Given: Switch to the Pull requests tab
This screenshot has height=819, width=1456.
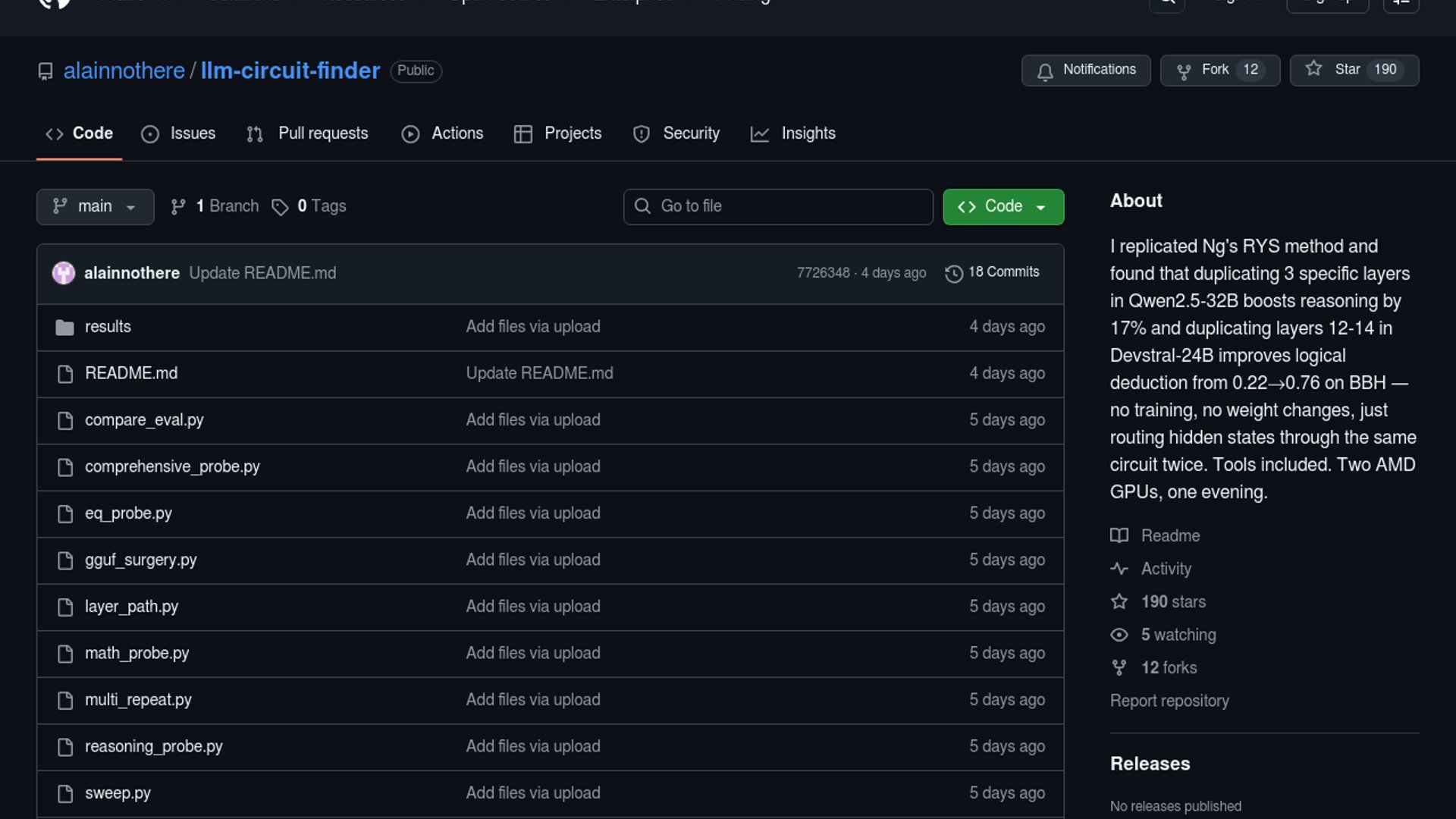Looking at the screenshot, I should pyautogui.click(x=307, y=133).
